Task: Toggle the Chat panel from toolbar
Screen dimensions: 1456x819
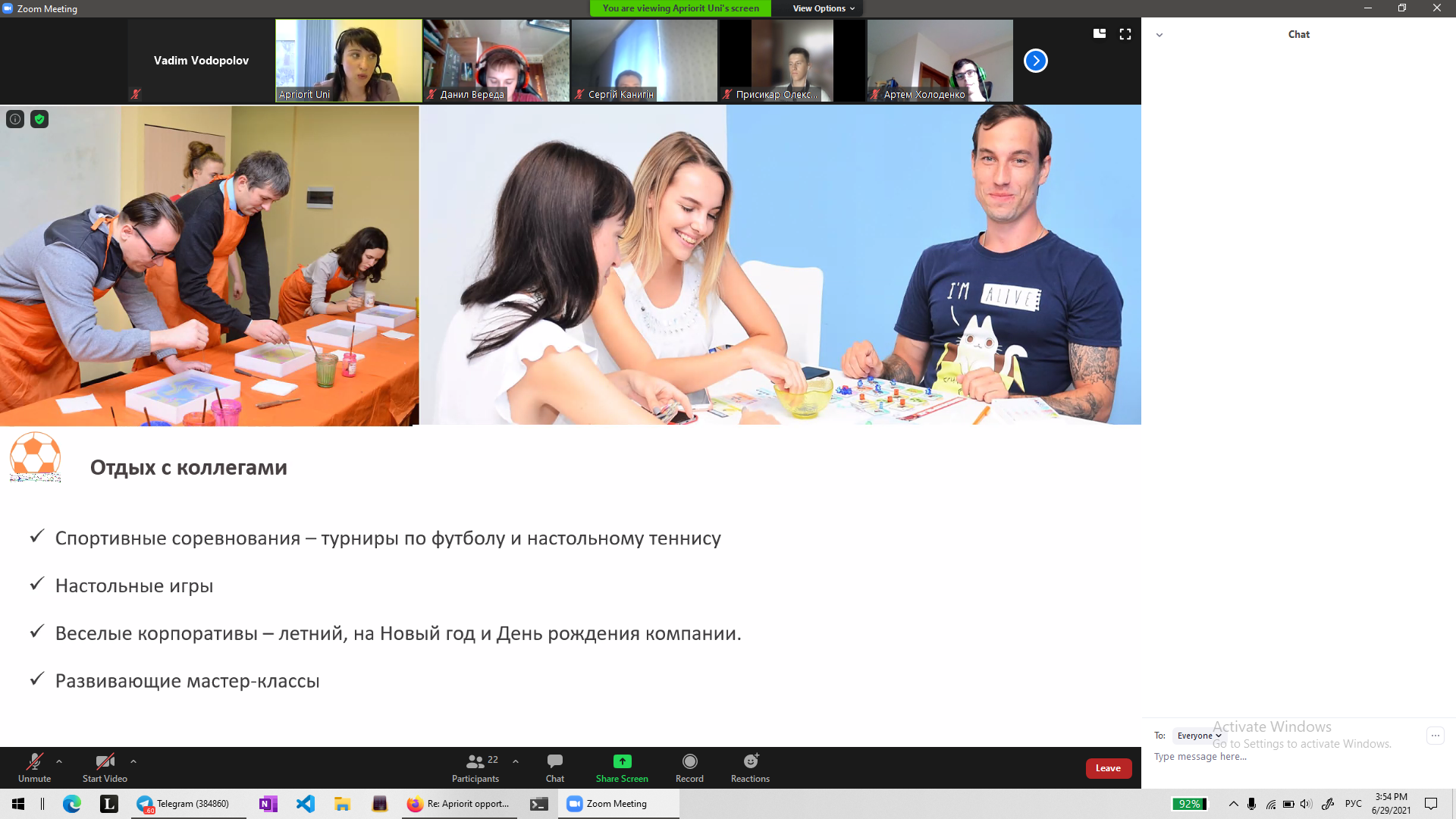Action: 555,767
